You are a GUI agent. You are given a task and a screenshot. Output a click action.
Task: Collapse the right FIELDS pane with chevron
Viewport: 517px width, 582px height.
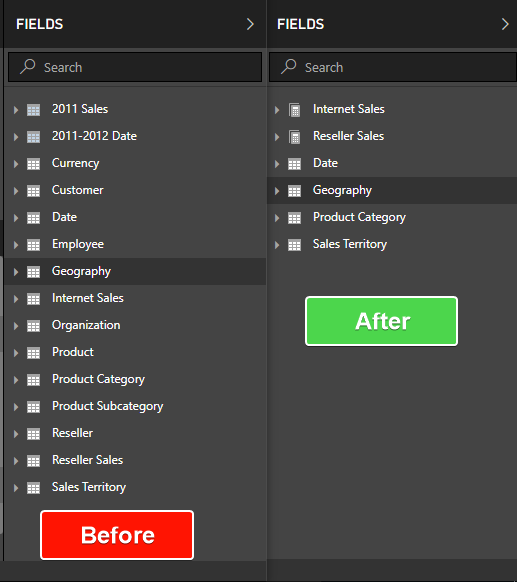tap(505, 24)
